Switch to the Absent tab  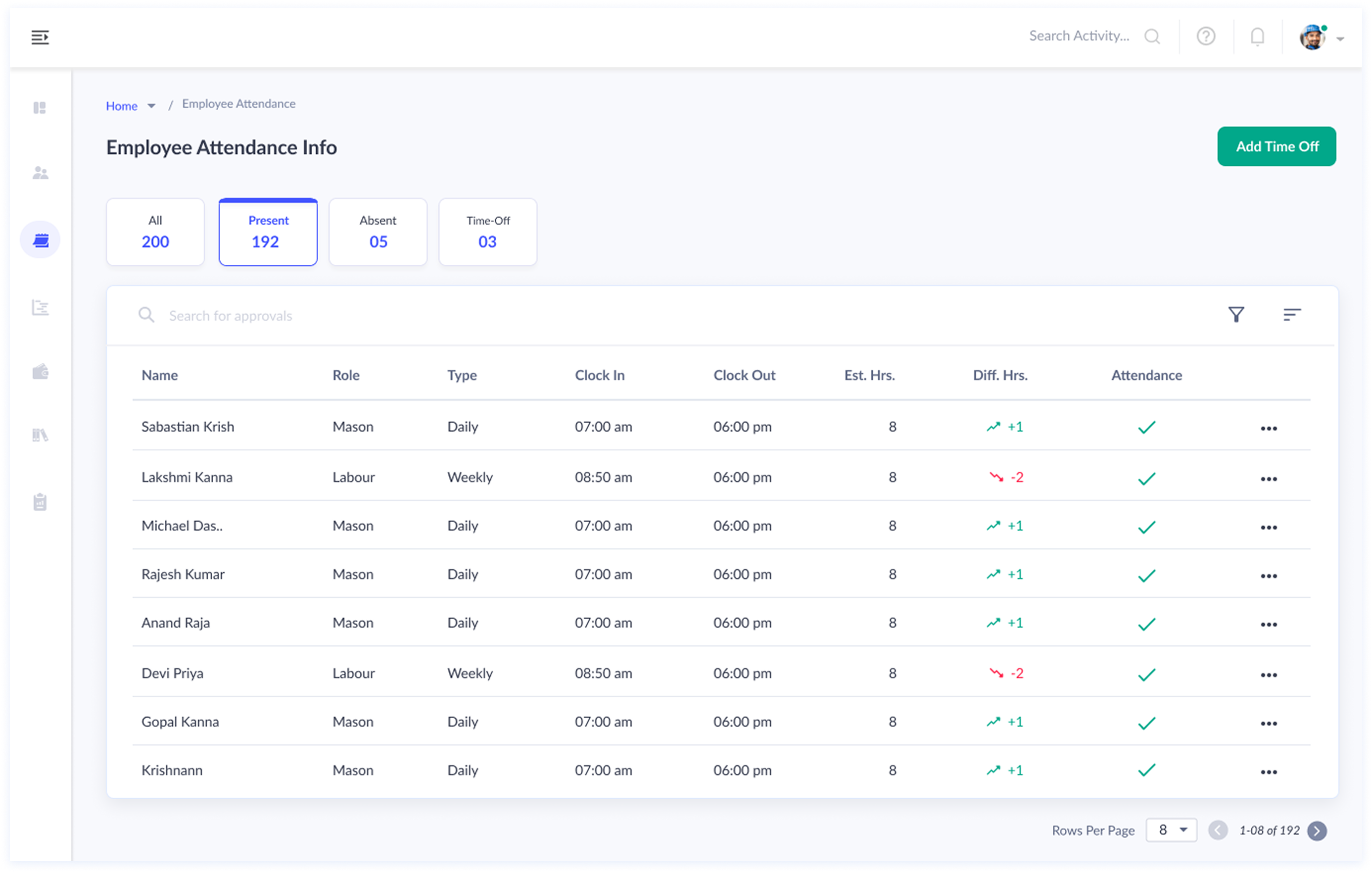(378, 232)
